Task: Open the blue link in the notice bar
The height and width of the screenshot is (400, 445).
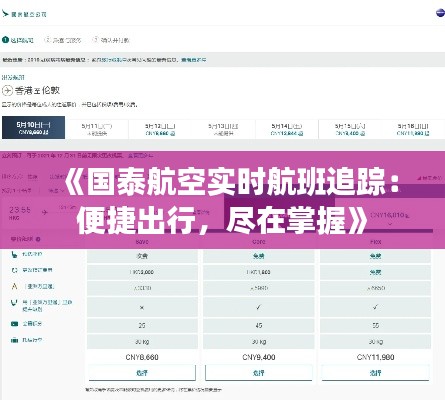Action: coord(194,60)
